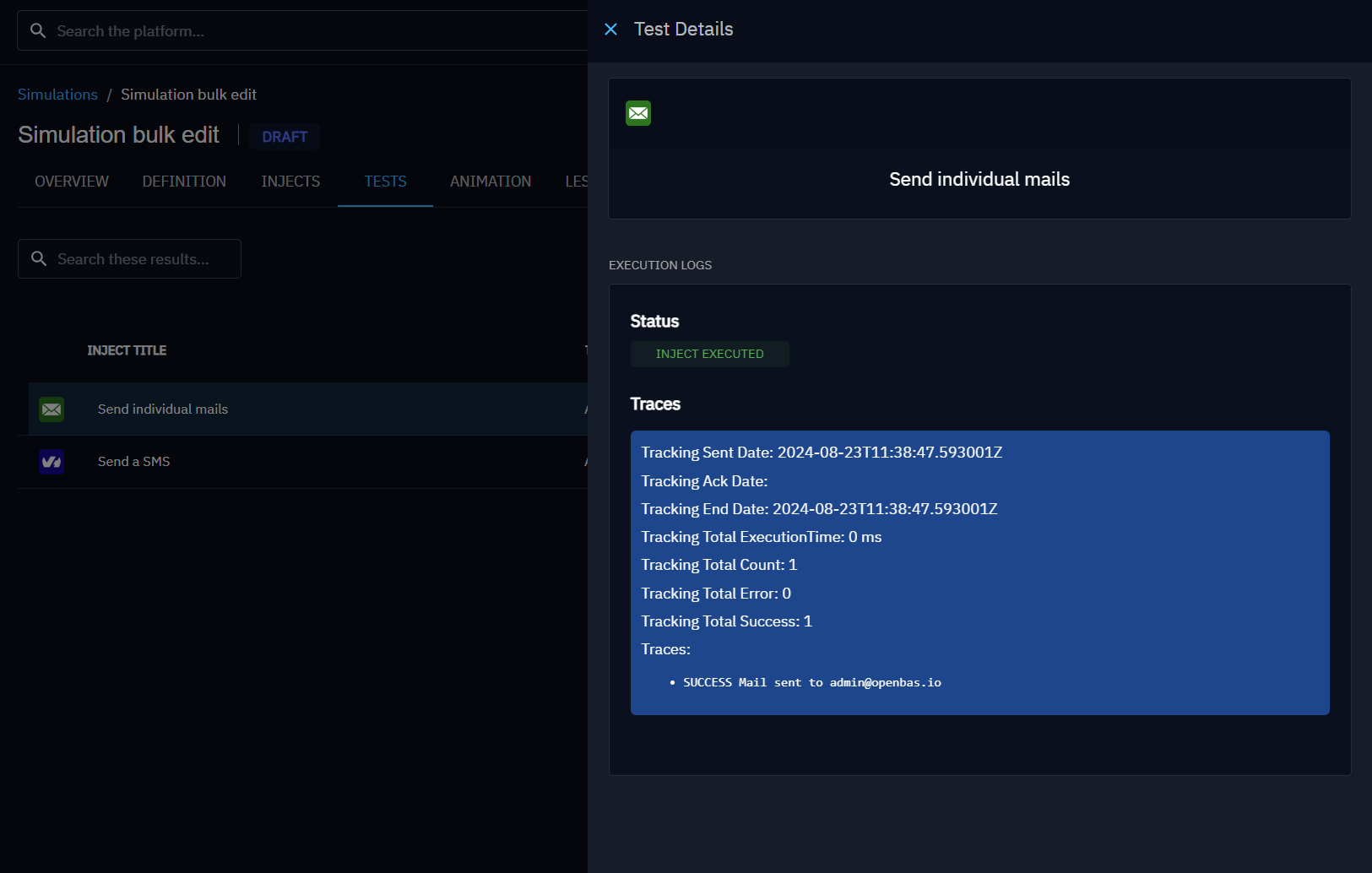The image size is (1372, 873).
Task: Select the Send individual mails row
Action: (x=163, y=409)
